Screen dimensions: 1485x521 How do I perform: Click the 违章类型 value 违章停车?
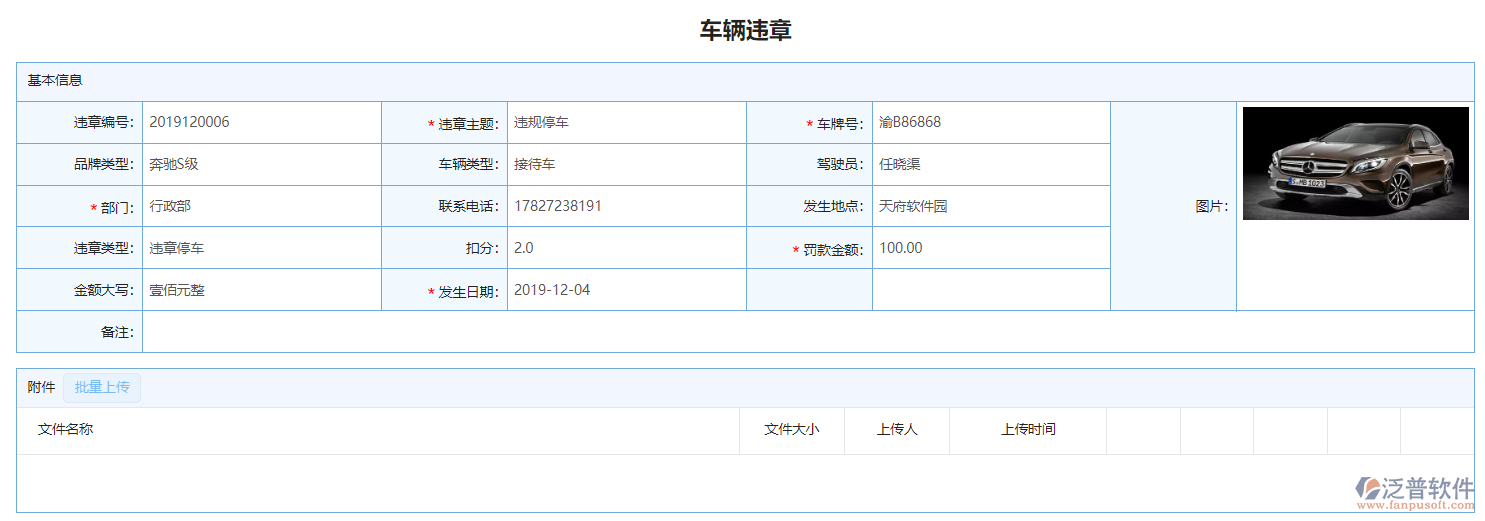176,248
